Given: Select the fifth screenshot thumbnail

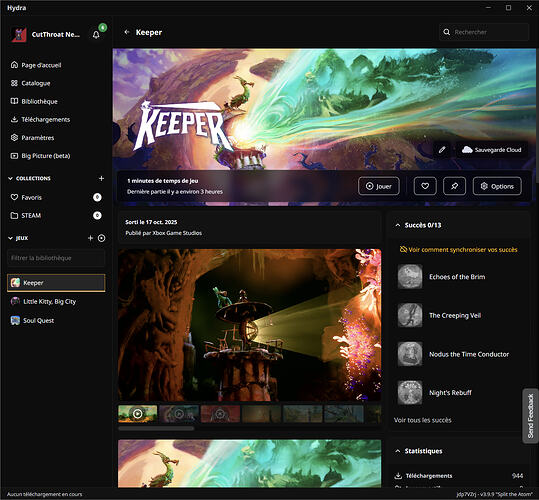Looking at the screenshot, I should (302, 413).
